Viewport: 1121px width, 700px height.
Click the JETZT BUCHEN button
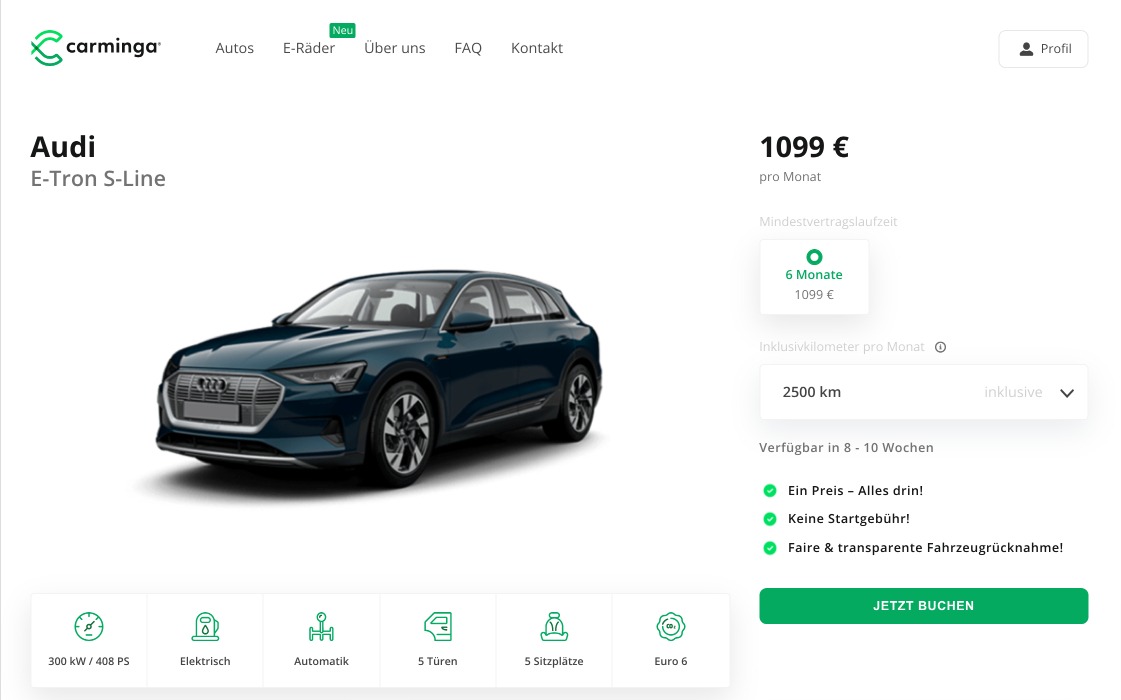pos(924,606)
